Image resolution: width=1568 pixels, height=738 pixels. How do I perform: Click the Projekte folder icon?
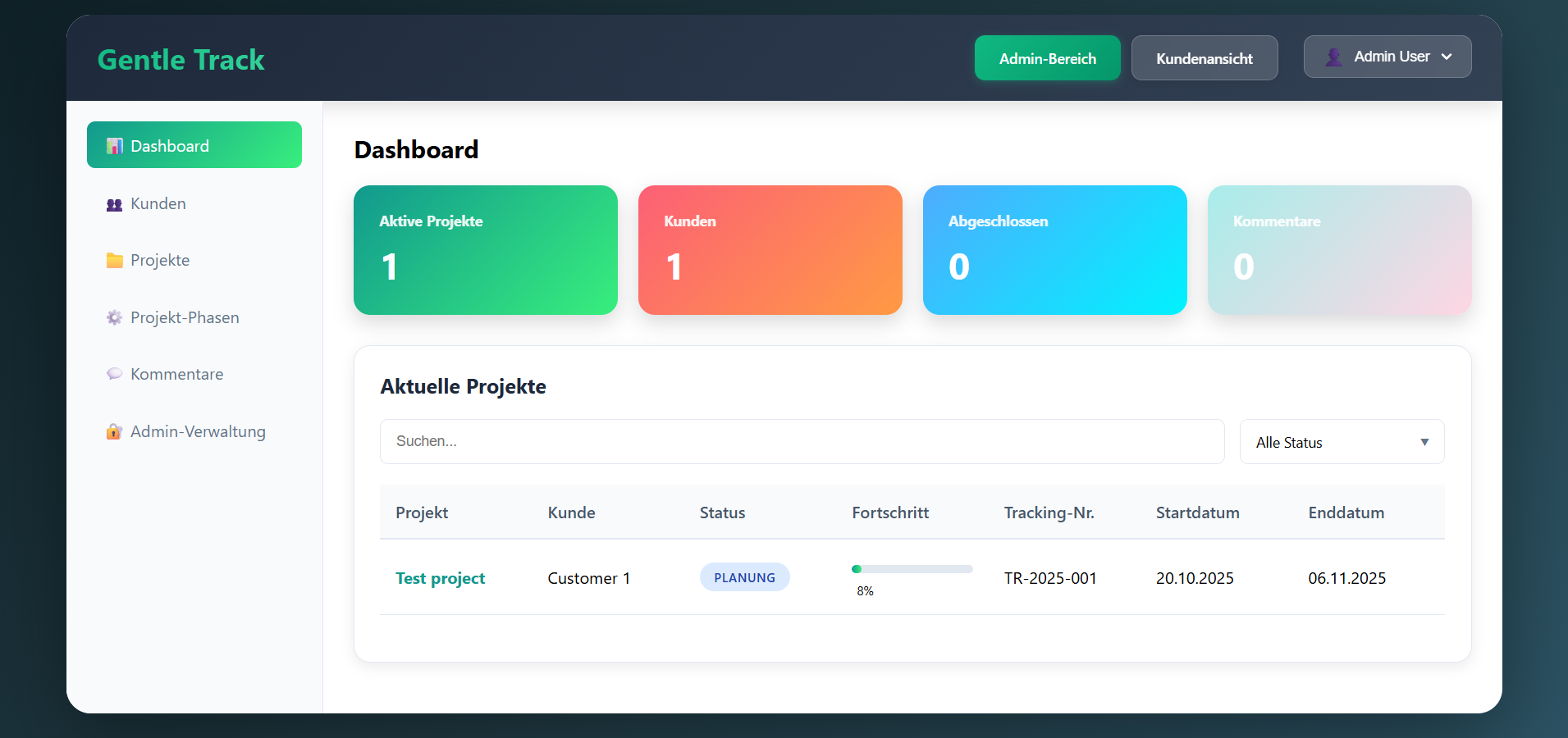tap(114, 261)
